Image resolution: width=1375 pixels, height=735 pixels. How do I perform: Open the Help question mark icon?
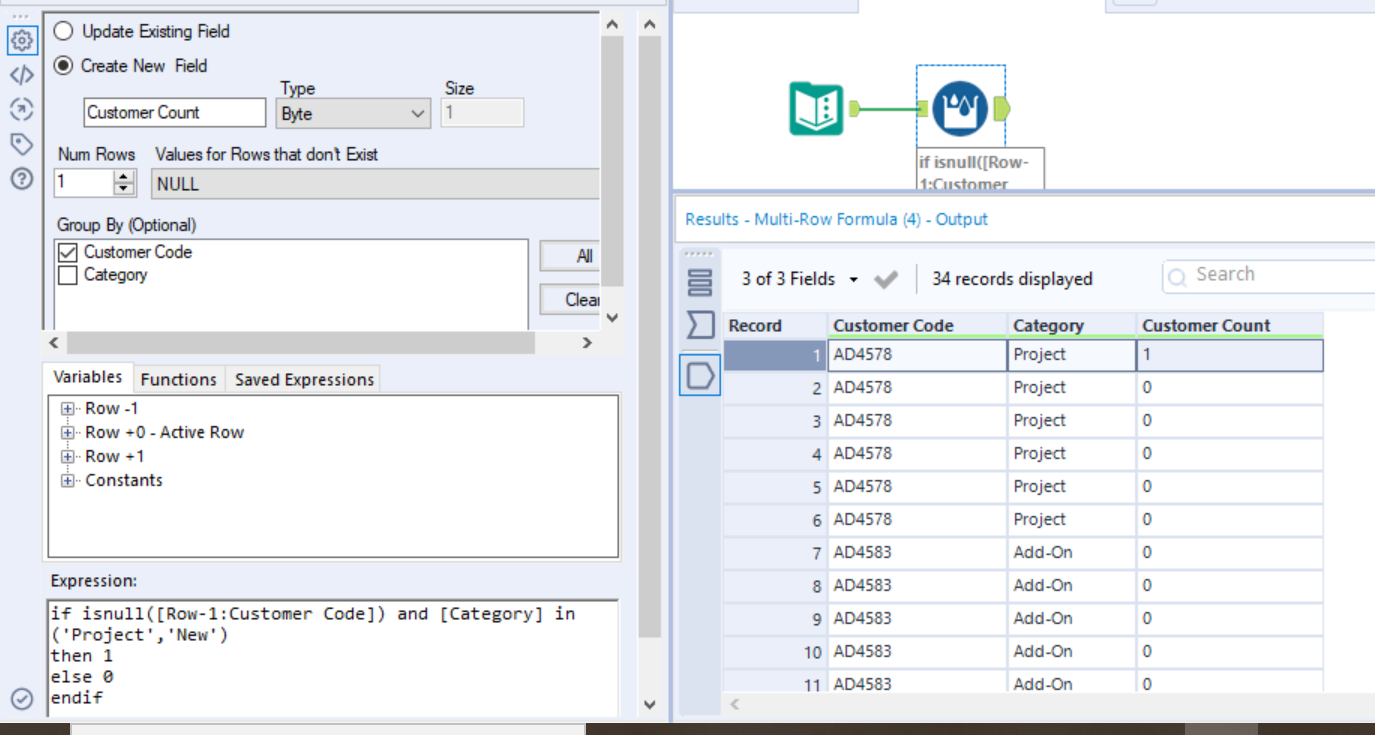21,180
